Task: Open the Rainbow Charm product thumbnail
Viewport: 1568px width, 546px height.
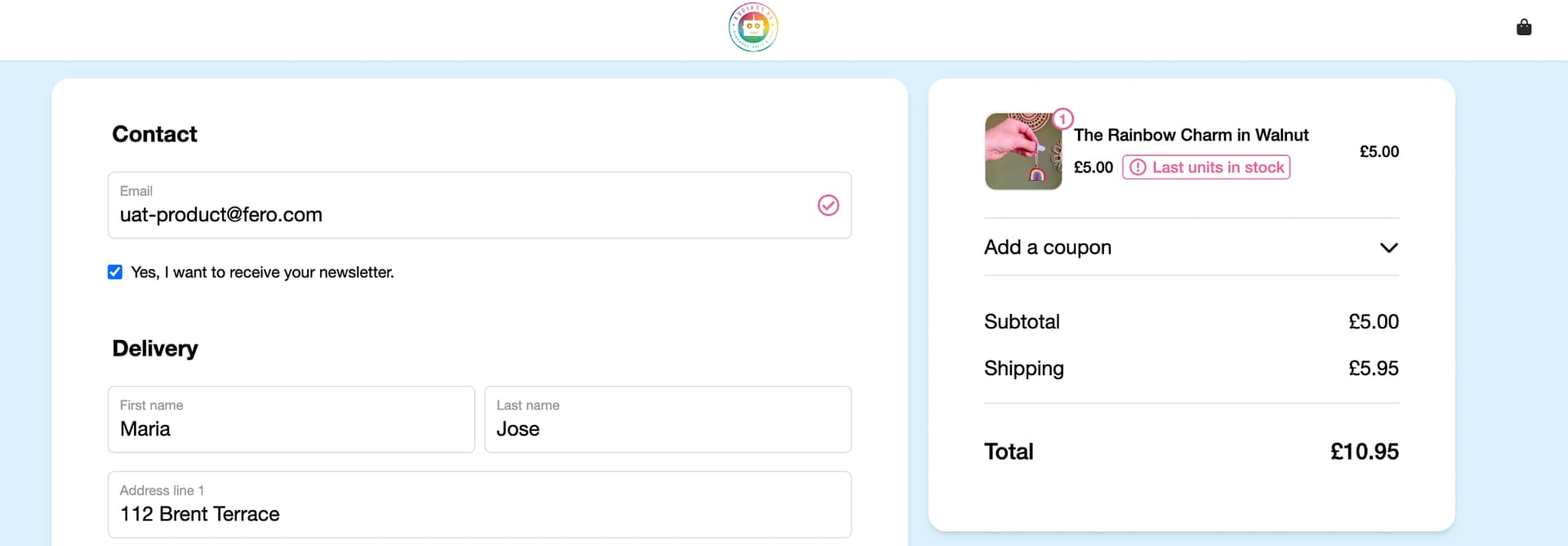Action: click(1022, 152)
